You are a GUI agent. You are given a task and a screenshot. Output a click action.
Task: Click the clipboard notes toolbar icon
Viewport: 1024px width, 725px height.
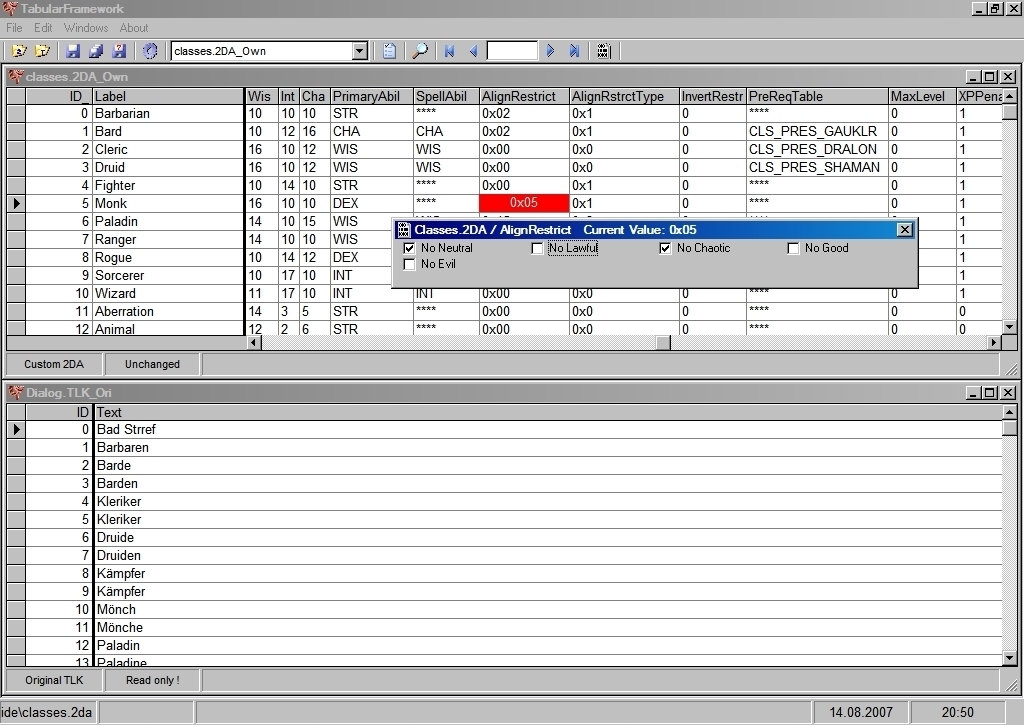click(390, 51)
